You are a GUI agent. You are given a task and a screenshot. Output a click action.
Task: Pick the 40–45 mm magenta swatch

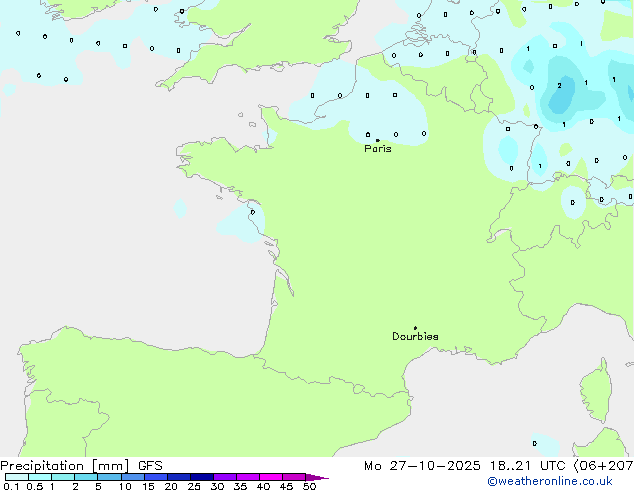point(271,477)
